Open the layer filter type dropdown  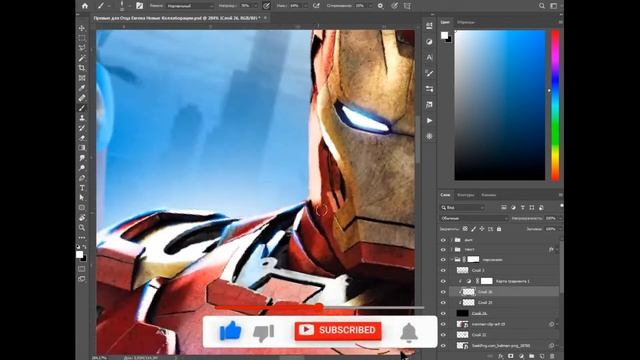[462, 208]
